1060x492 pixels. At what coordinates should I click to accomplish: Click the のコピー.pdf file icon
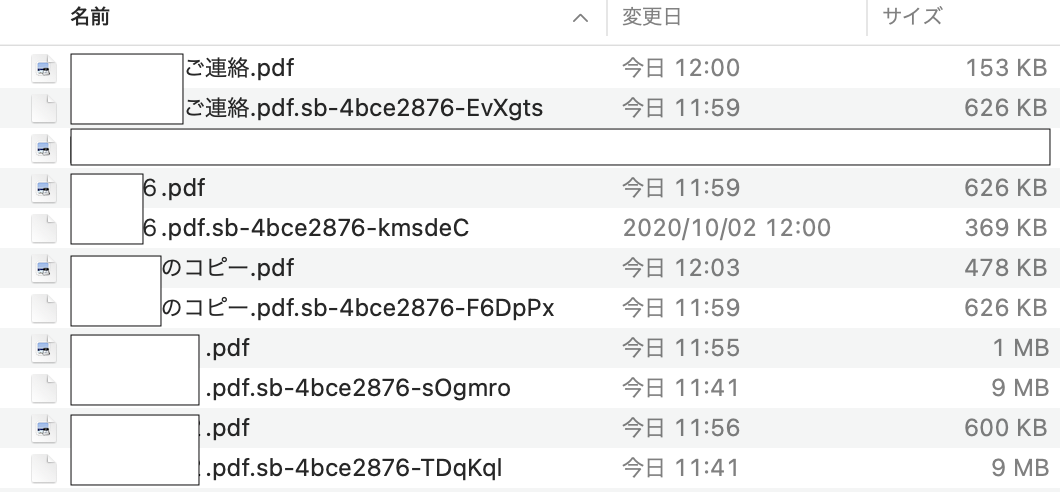click(x=45, y=268)
